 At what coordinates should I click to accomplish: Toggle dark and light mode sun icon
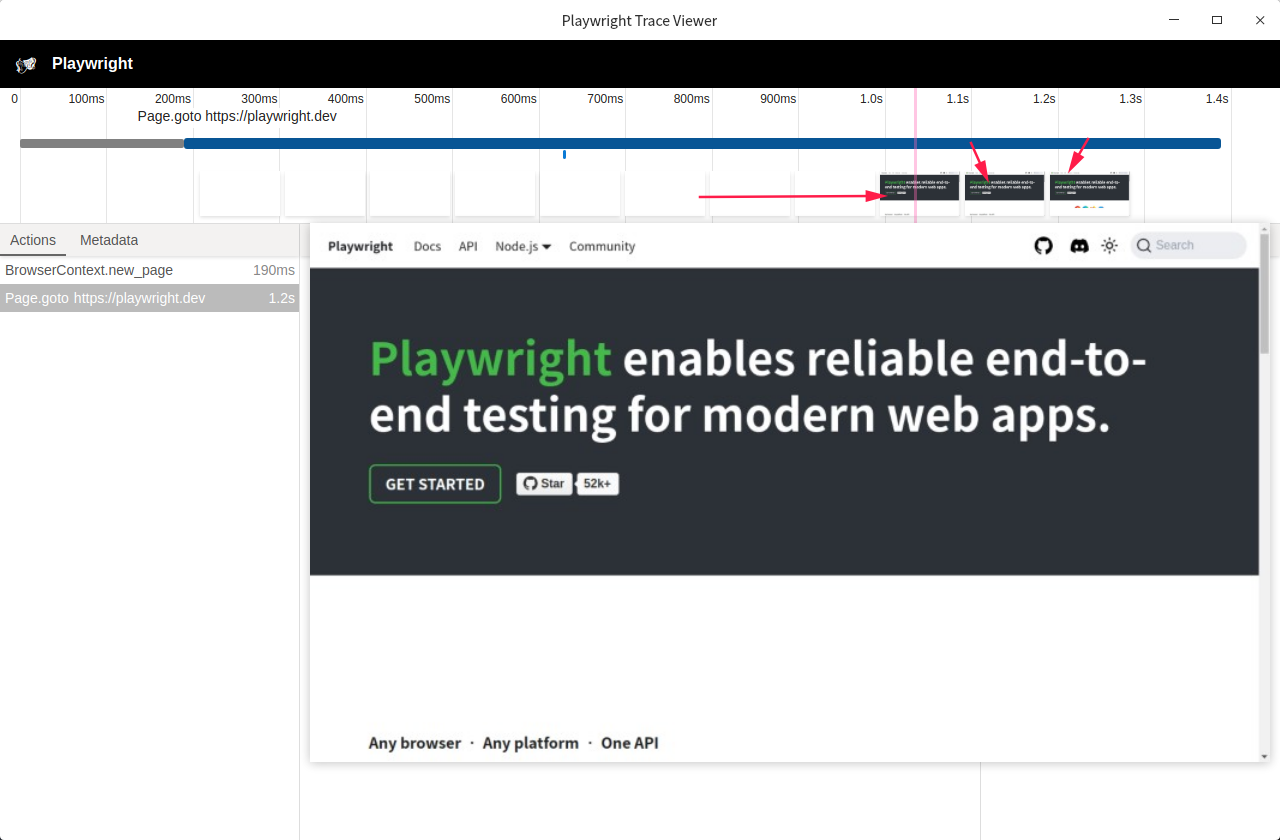1109,246
